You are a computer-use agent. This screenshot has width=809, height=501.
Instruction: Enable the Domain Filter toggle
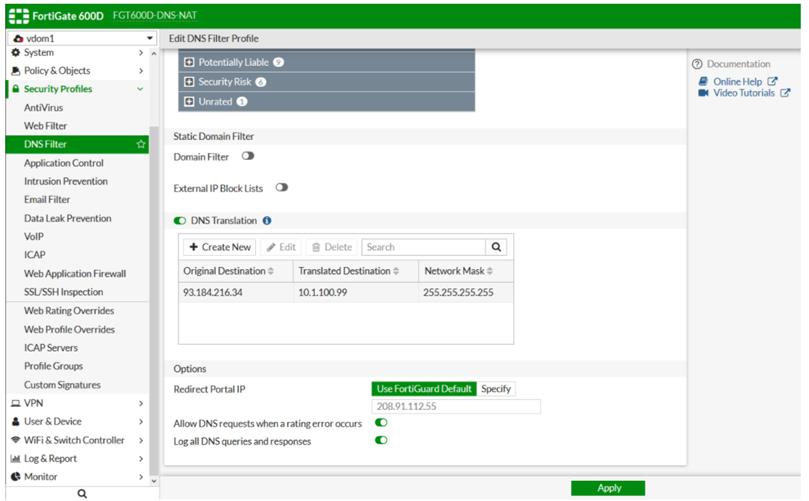248,156
